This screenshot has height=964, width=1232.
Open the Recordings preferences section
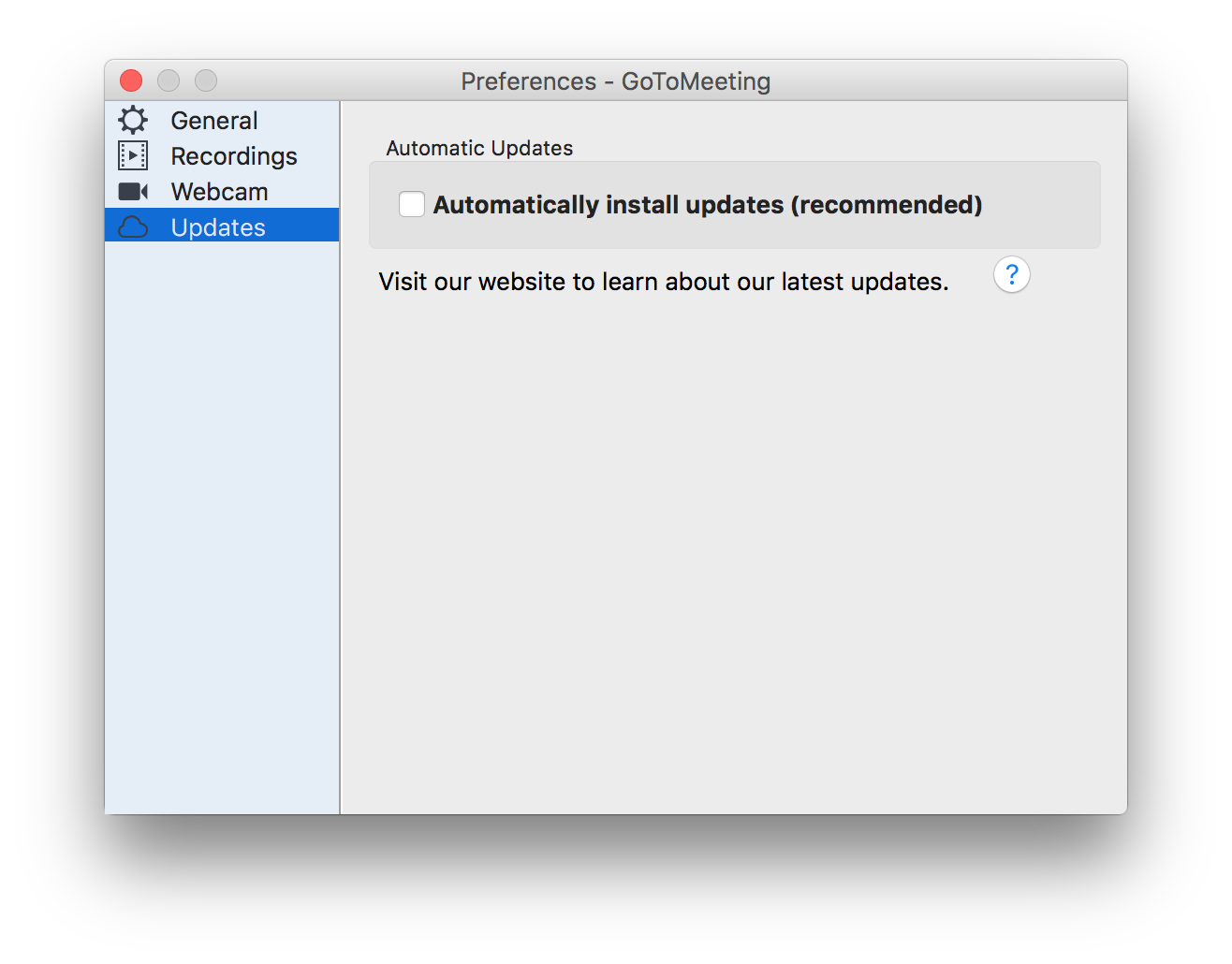pyautogui.click(x=222, y=155)
